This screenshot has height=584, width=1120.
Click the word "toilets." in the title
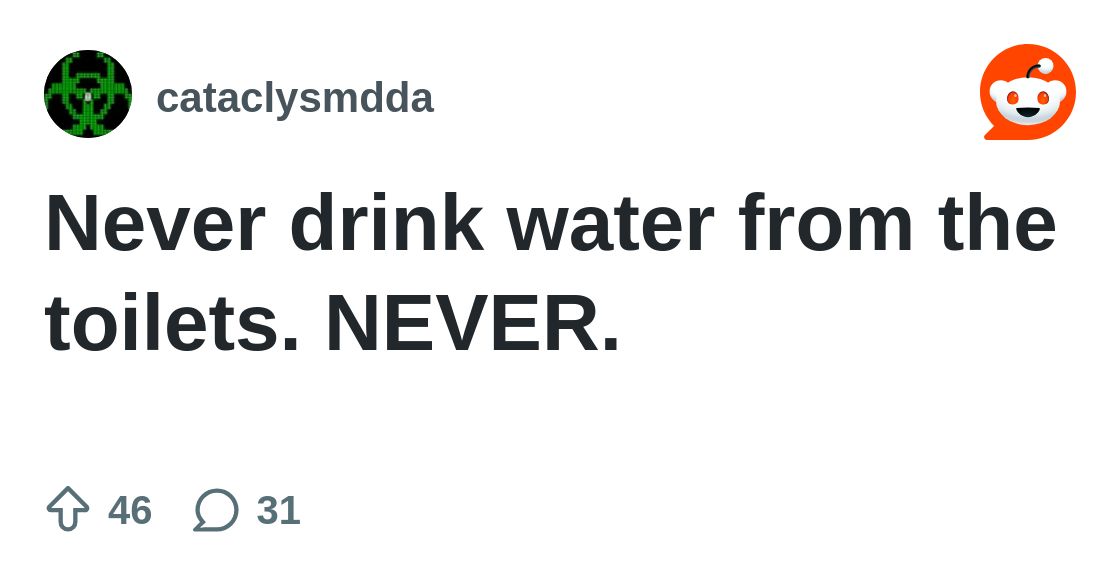tap(172, 325)
